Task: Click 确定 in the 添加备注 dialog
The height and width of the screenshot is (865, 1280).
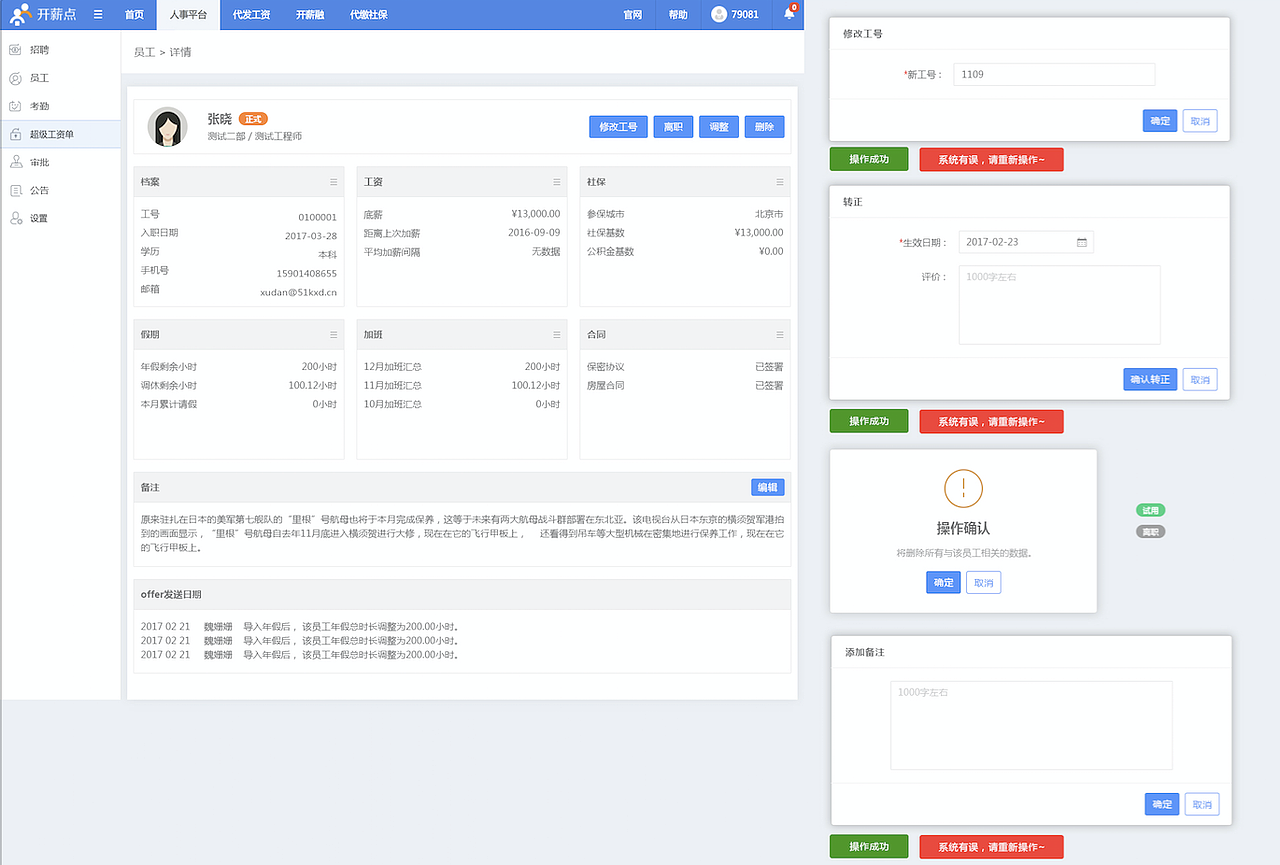Action: pyautogui.click(x=1162, y=804)
